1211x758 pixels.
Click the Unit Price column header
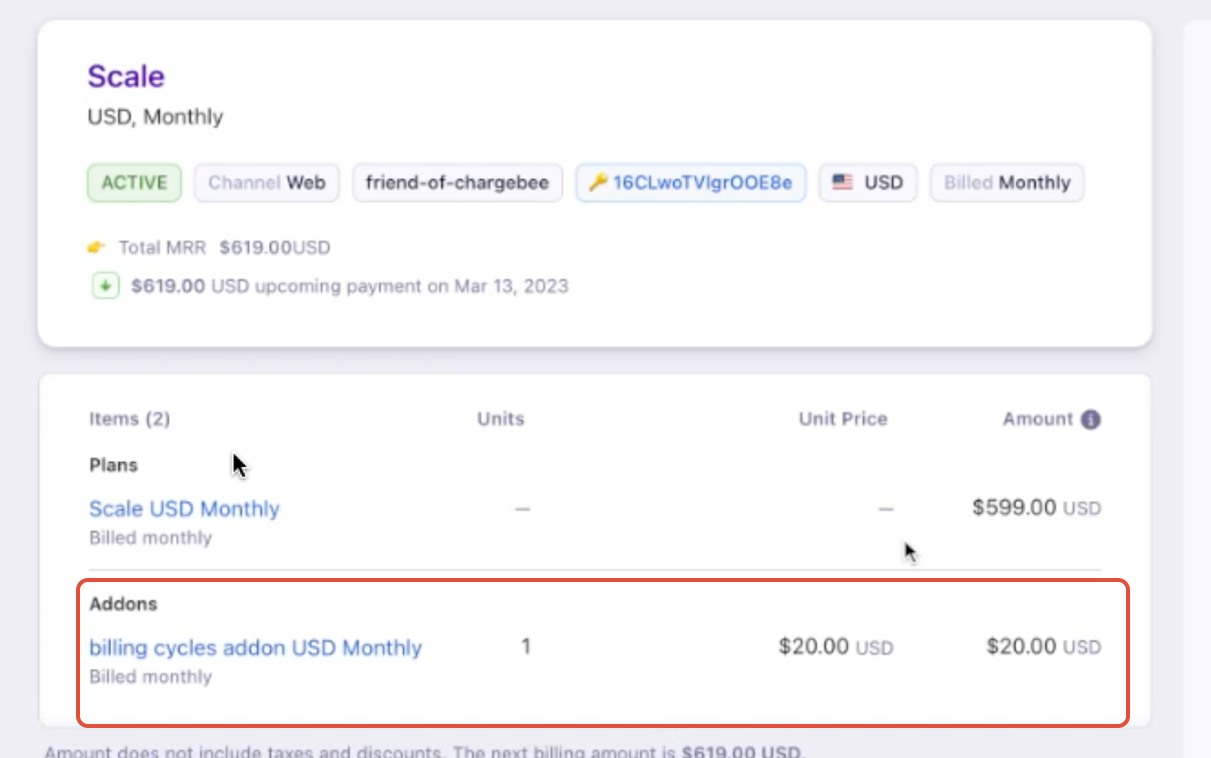point(842,419)
